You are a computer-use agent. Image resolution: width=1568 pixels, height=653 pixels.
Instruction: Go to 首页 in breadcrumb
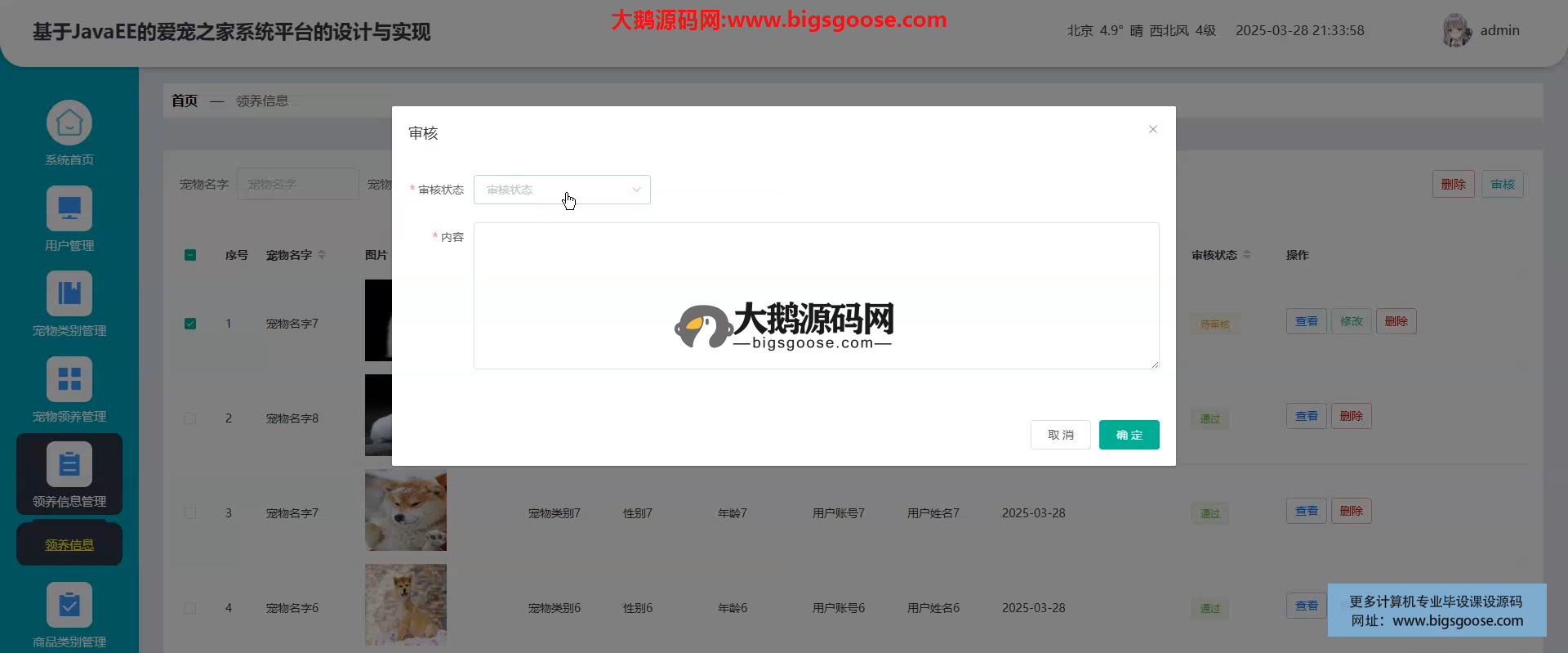(185, 101)
